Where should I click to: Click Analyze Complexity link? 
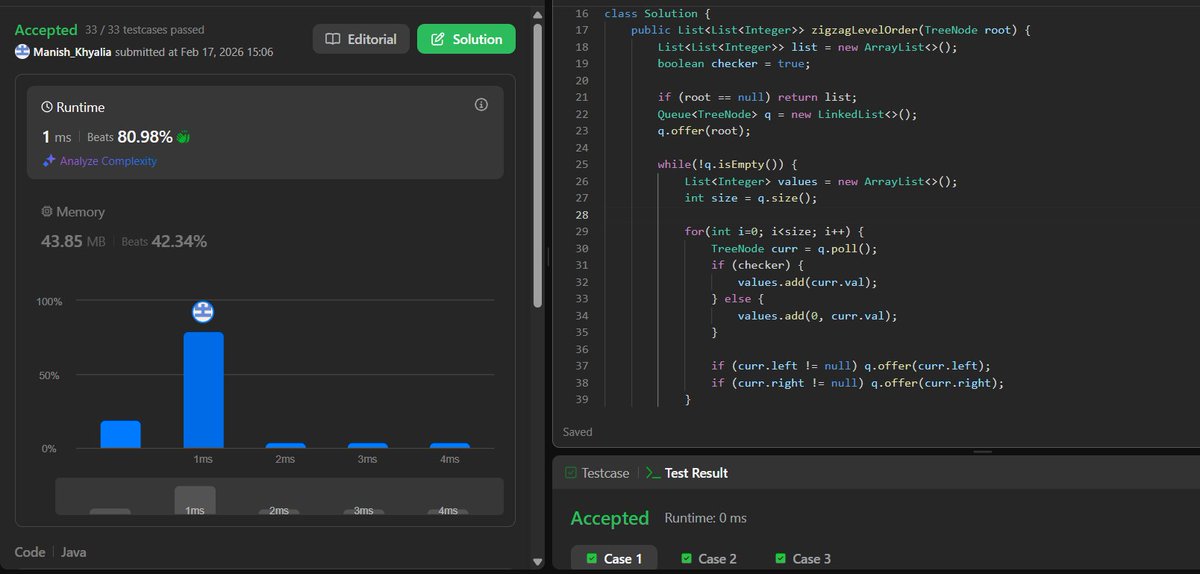click(108, 161)
